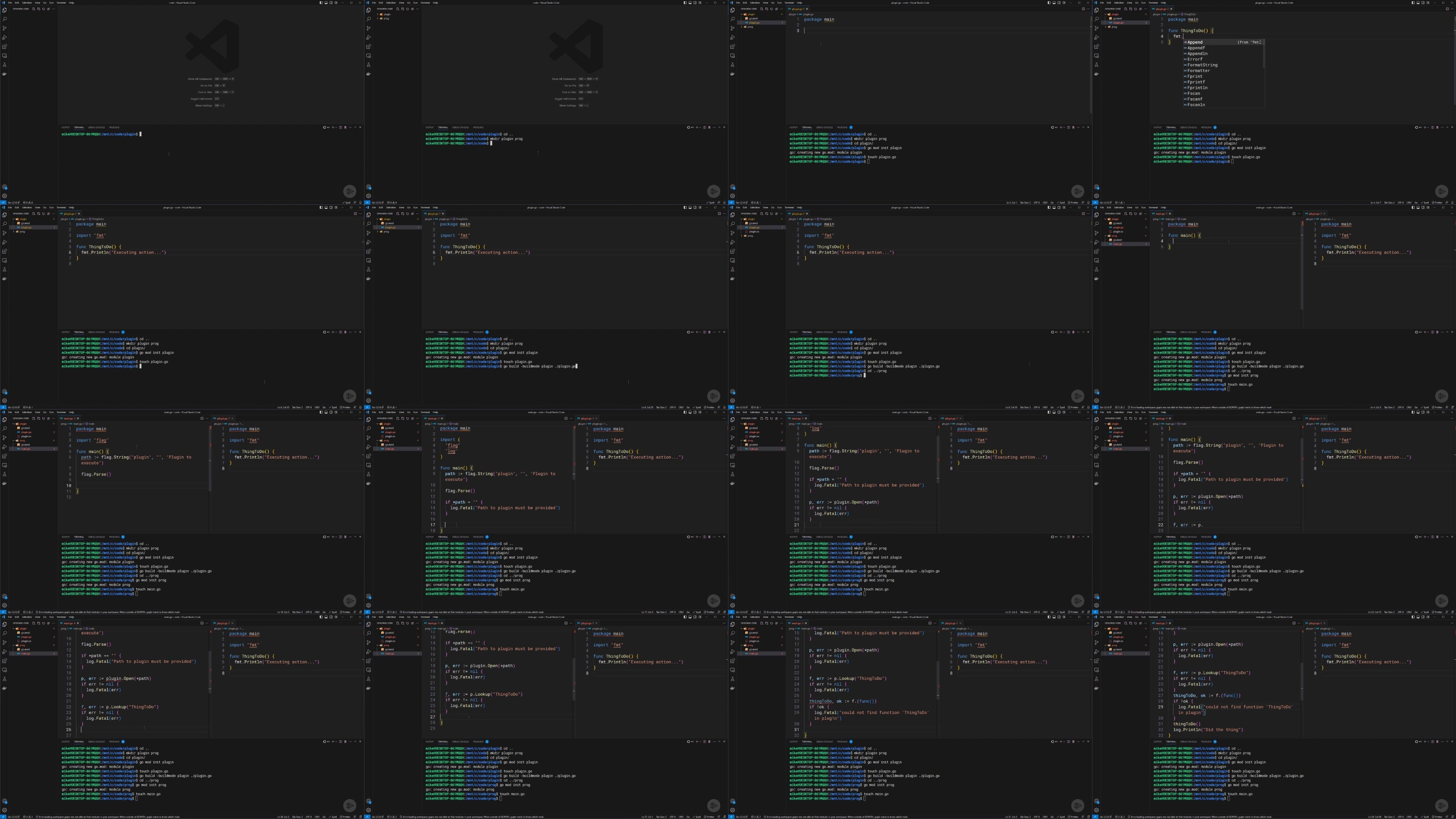Switch to OUTPUT tab in empty-Explorer window

(x=66, y=127)
